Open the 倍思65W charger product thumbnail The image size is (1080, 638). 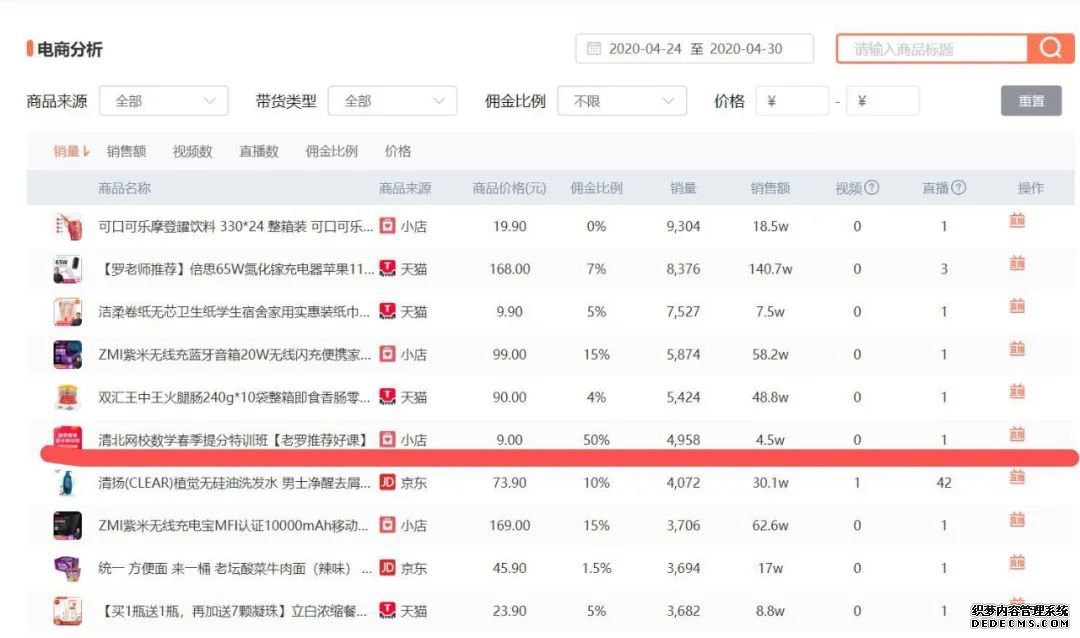(x=68, y=269)
